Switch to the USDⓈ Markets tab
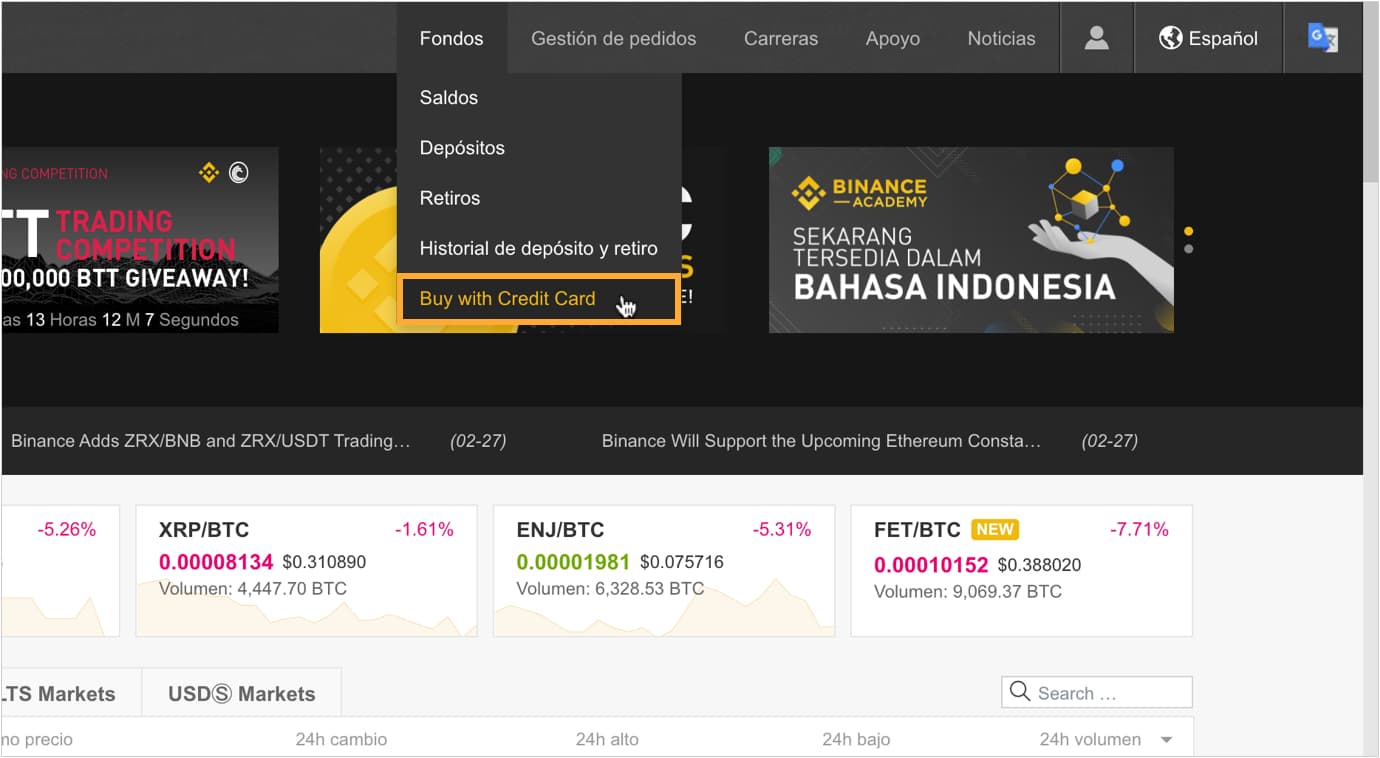Image resolution: width=1380 pixels, height=758 pixels. (242, 693)
